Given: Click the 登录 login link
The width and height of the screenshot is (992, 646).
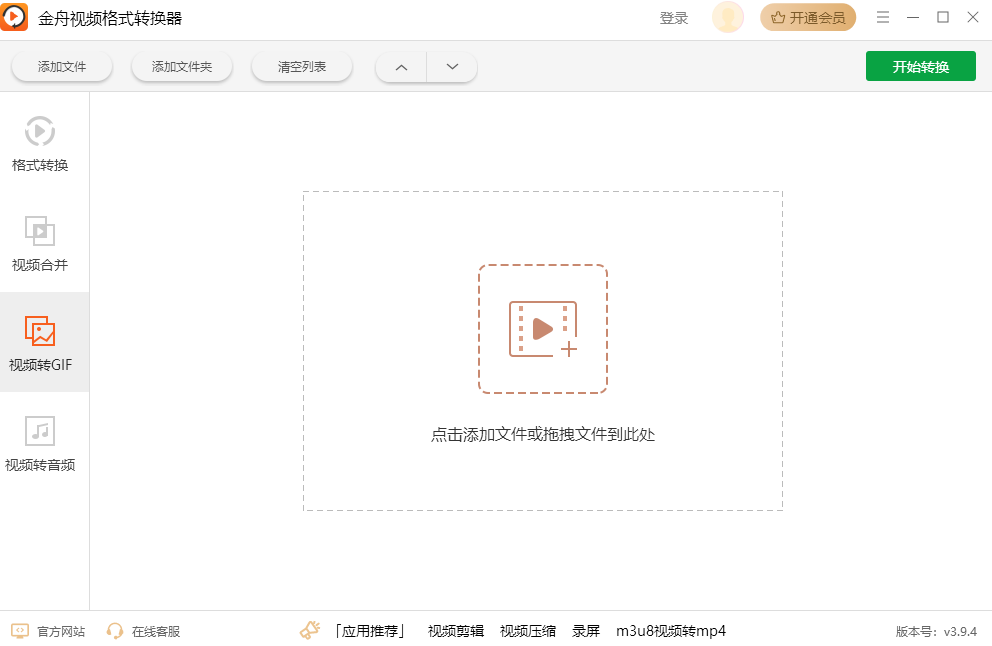Looking at the screenshot, I should 674,18.
